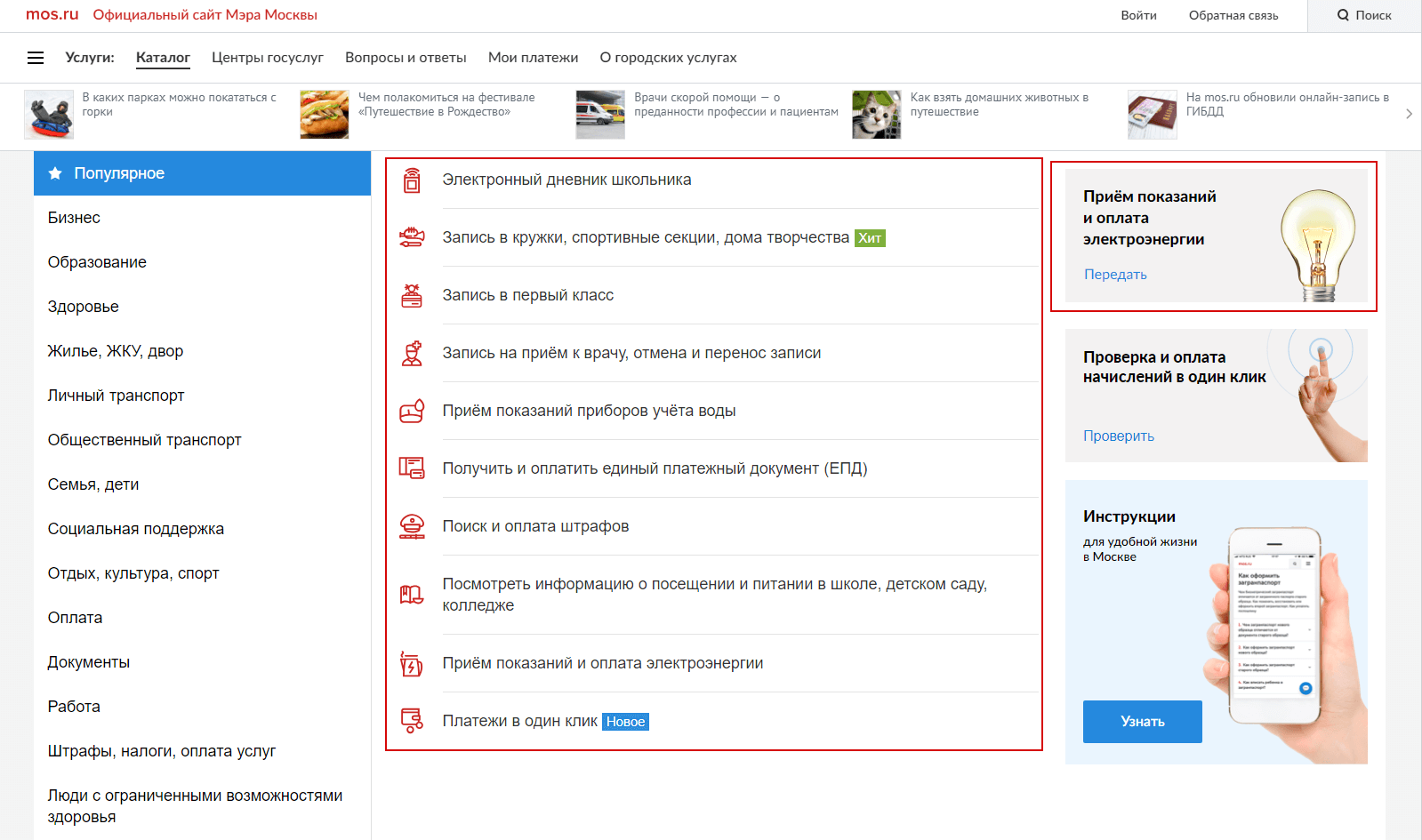Image resolution: width=1422 pixels, height=840 pixels.
Task: Select Здоровье category in sidebar
Action: [x=84, y=307]
